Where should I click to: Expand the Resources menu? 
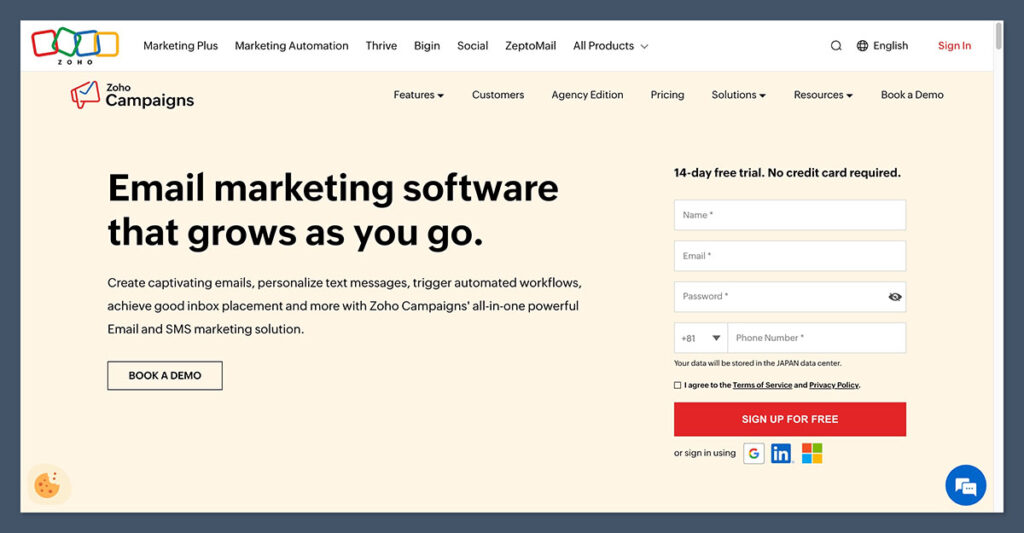pyautogui.click(x=823, y=95)
